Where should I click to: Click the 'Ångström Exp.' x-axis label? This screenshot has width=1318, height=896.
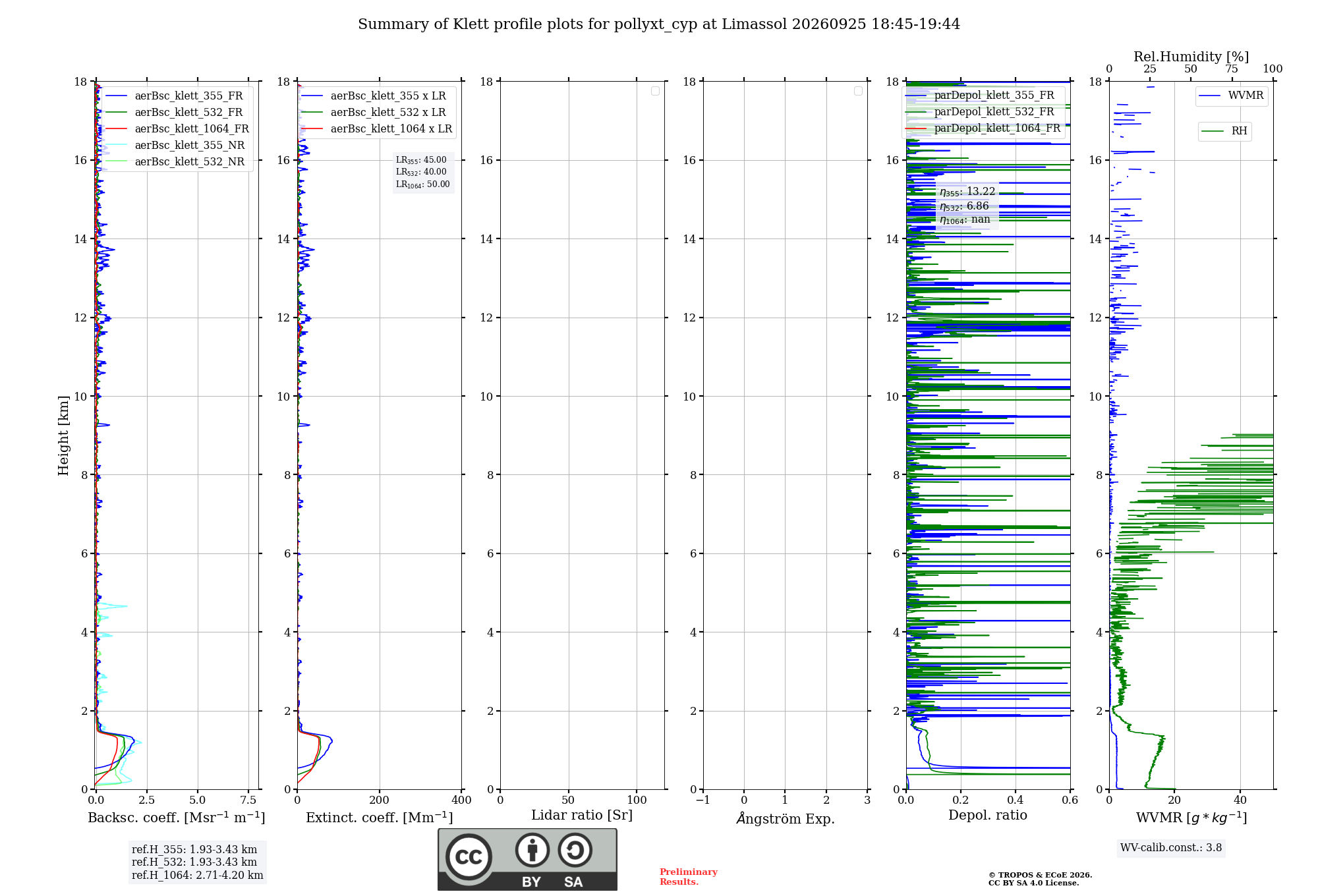point(786,818)
